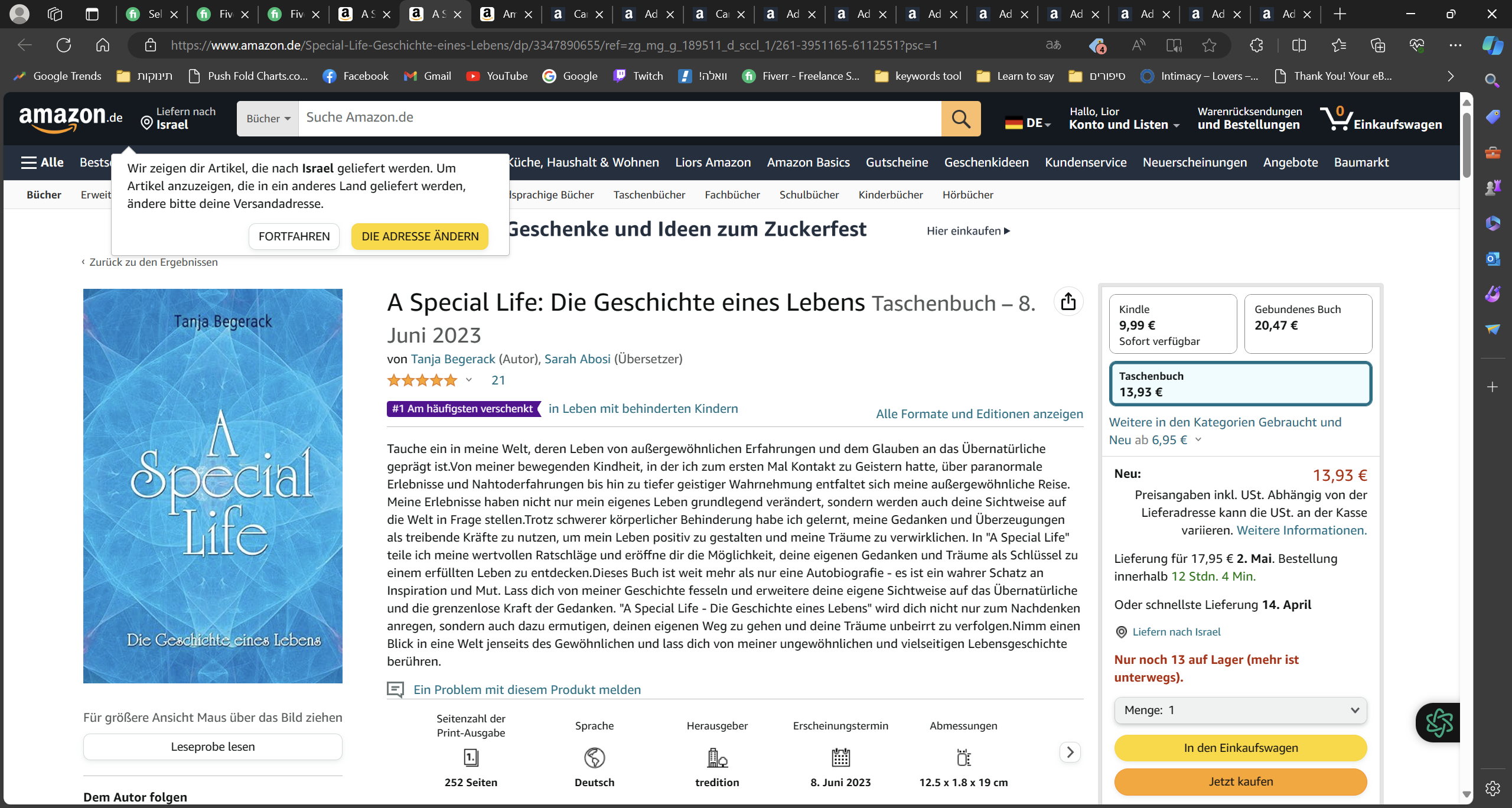Click the Suche Amazon.de search field
The height and width of the screenshot is (808, 1512).
pyautogui.click(x=620, y=119)
